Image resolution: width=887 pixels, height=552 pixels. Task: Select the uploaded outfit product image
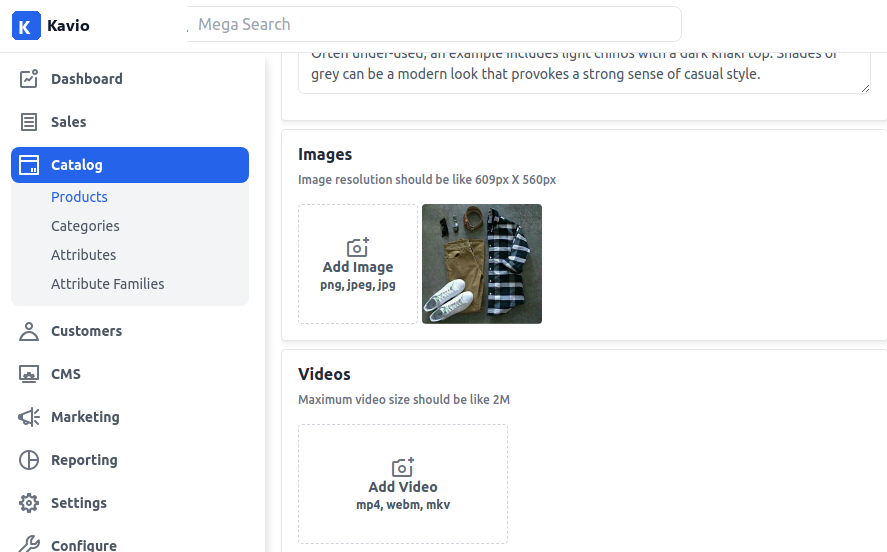(482, 264)
